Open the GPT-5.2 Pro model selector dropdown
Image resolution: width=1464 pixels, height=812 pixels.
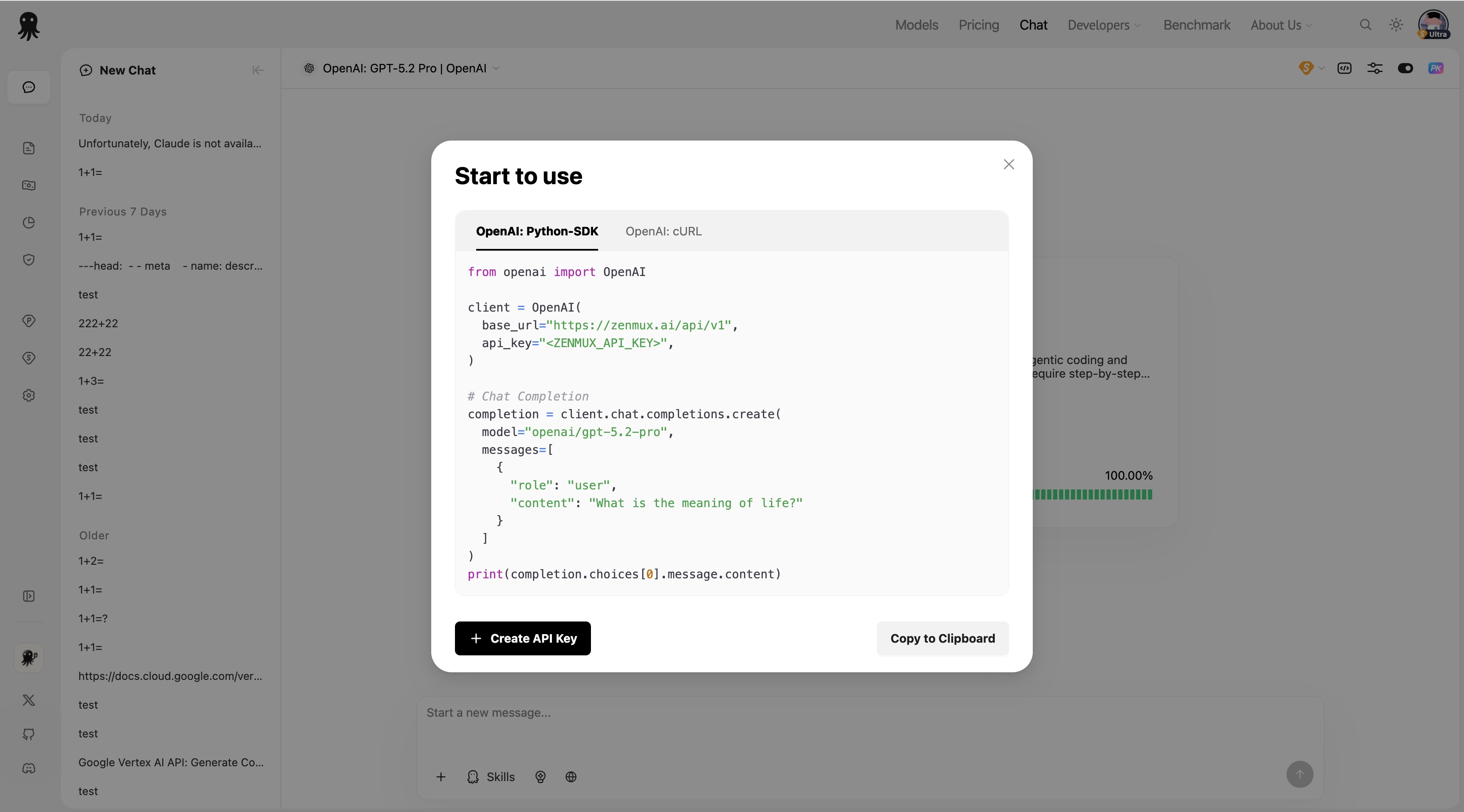click(404, 68)
